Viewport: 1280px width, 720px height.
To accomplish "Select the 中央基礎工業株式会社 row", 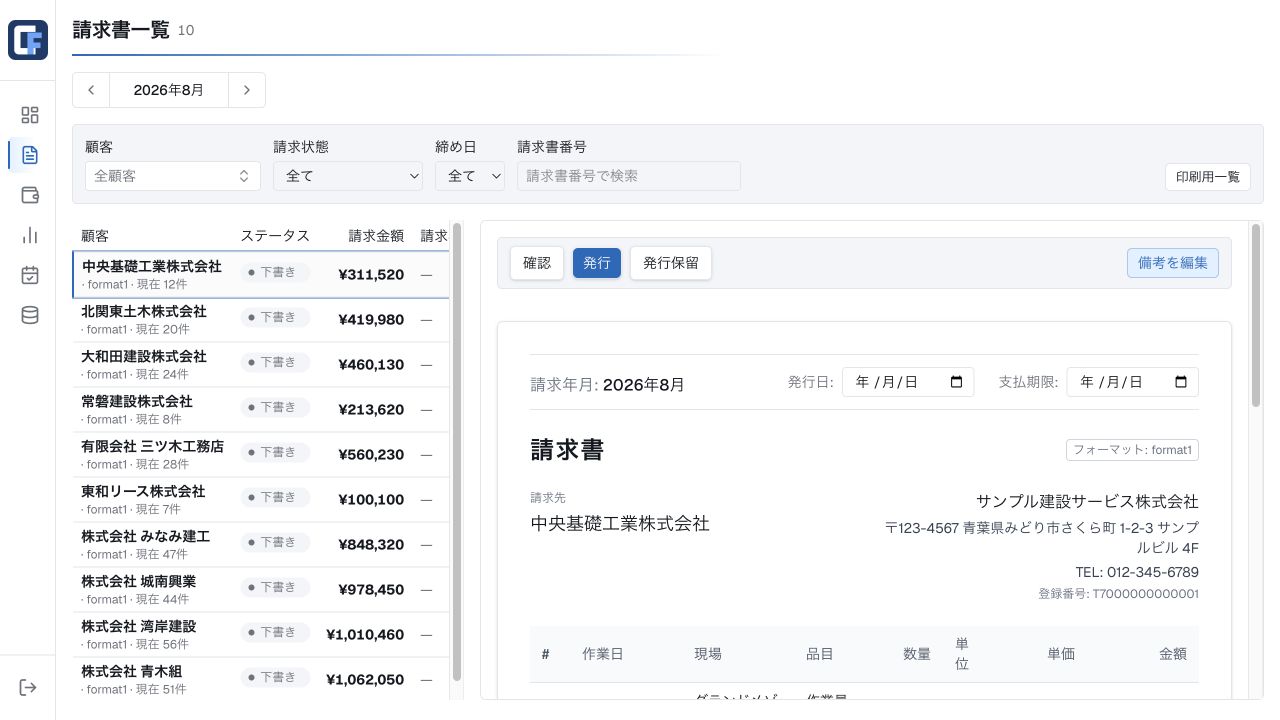I will (261, 275).
